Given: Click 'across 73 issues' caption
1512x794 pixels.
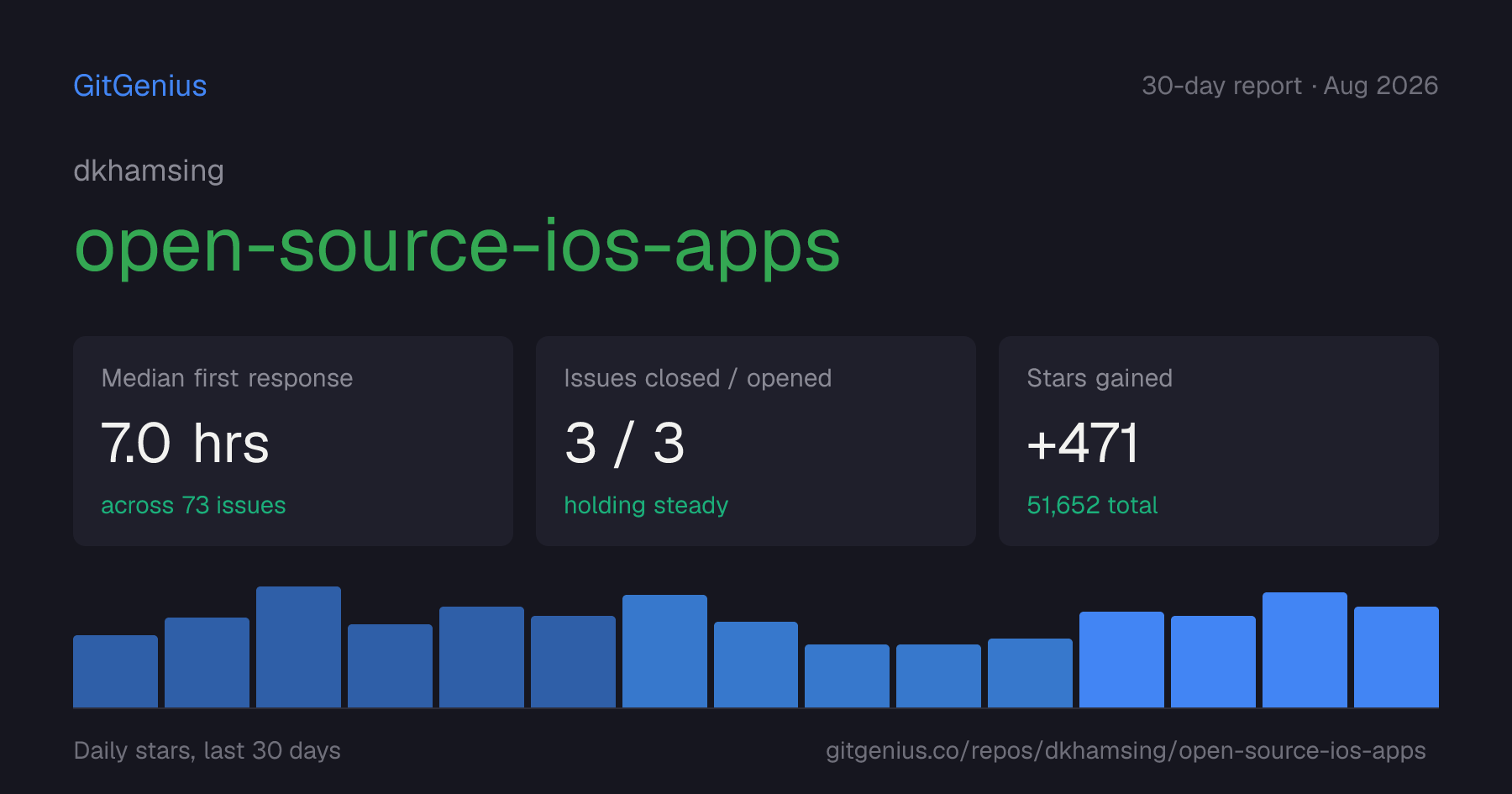Looking at the screenshot, I should pyautogui.click(x=193, y=505).
